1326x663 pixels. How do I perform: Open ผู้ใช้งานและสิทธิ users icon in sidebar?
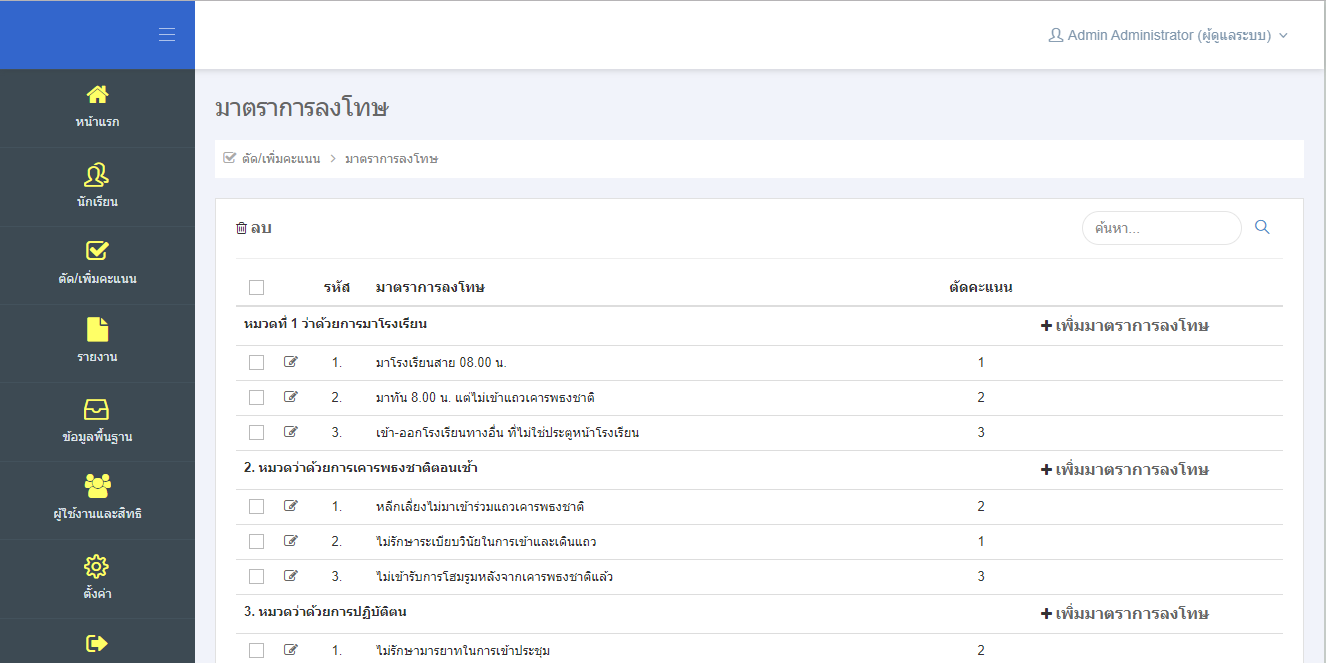pos(97,486)
